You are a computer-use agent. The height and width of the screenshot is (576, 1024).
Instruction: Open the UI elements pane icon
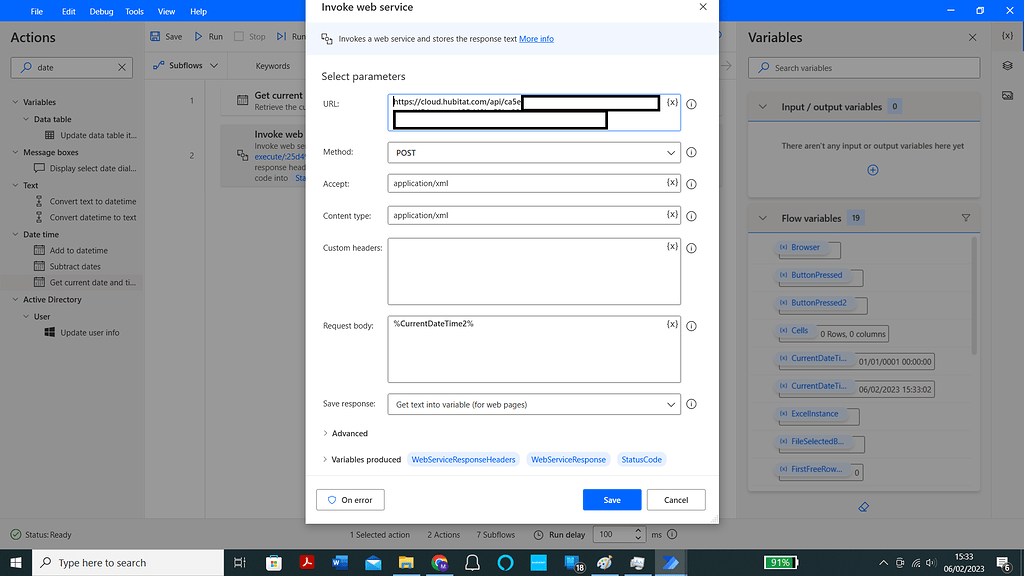[1007, 67]
